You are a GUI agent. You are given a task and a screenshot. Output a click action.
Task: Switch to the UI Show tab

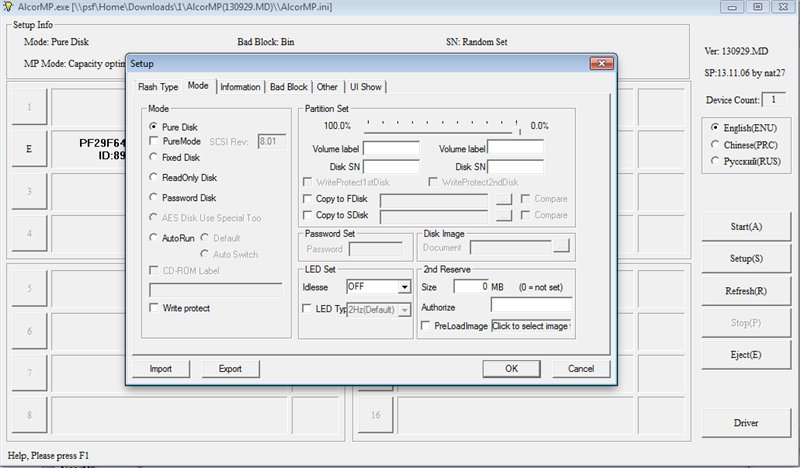(x=365, y=87)
